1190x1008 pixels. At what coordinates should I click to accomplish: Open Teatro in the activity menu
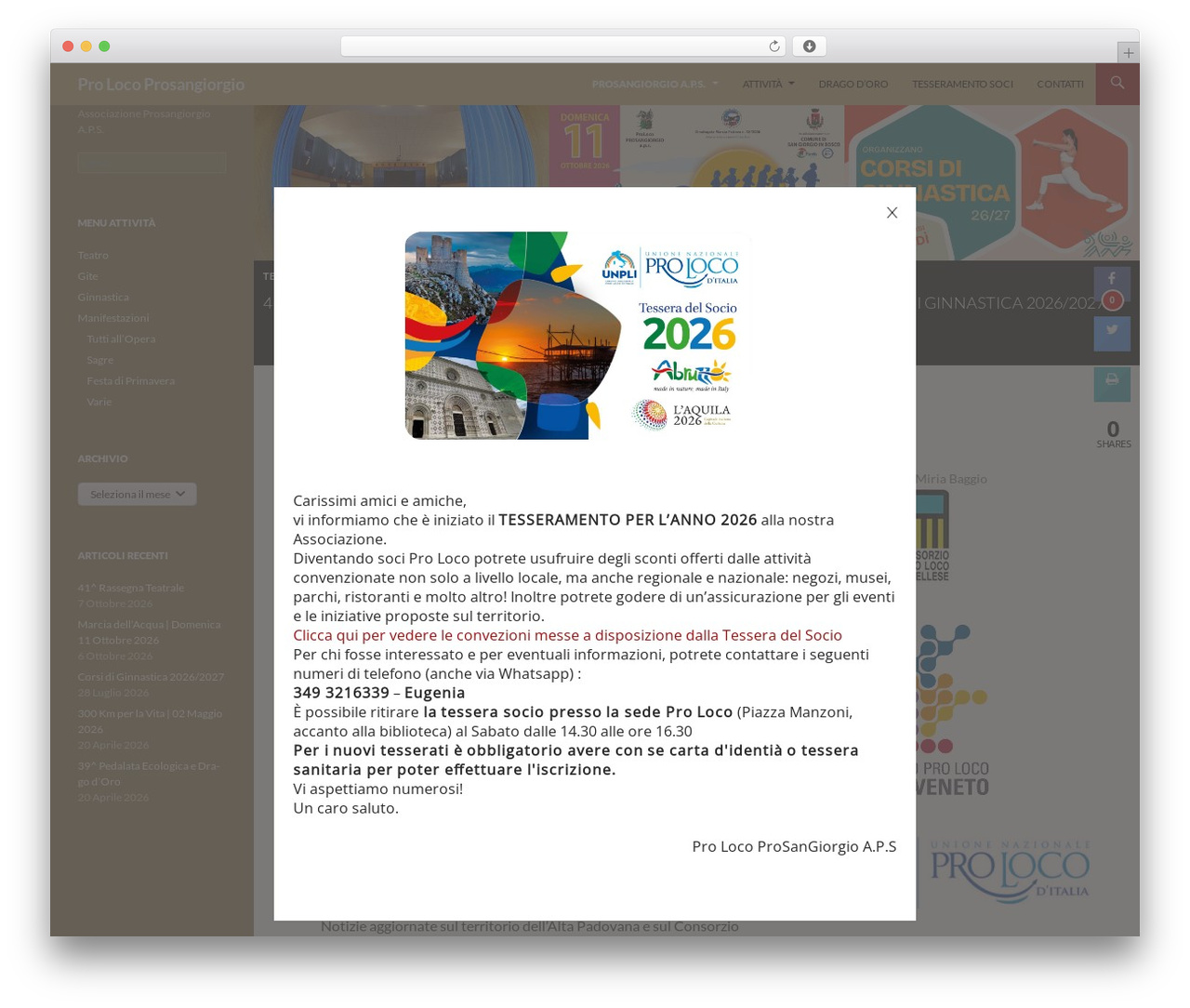click(93, 255)
